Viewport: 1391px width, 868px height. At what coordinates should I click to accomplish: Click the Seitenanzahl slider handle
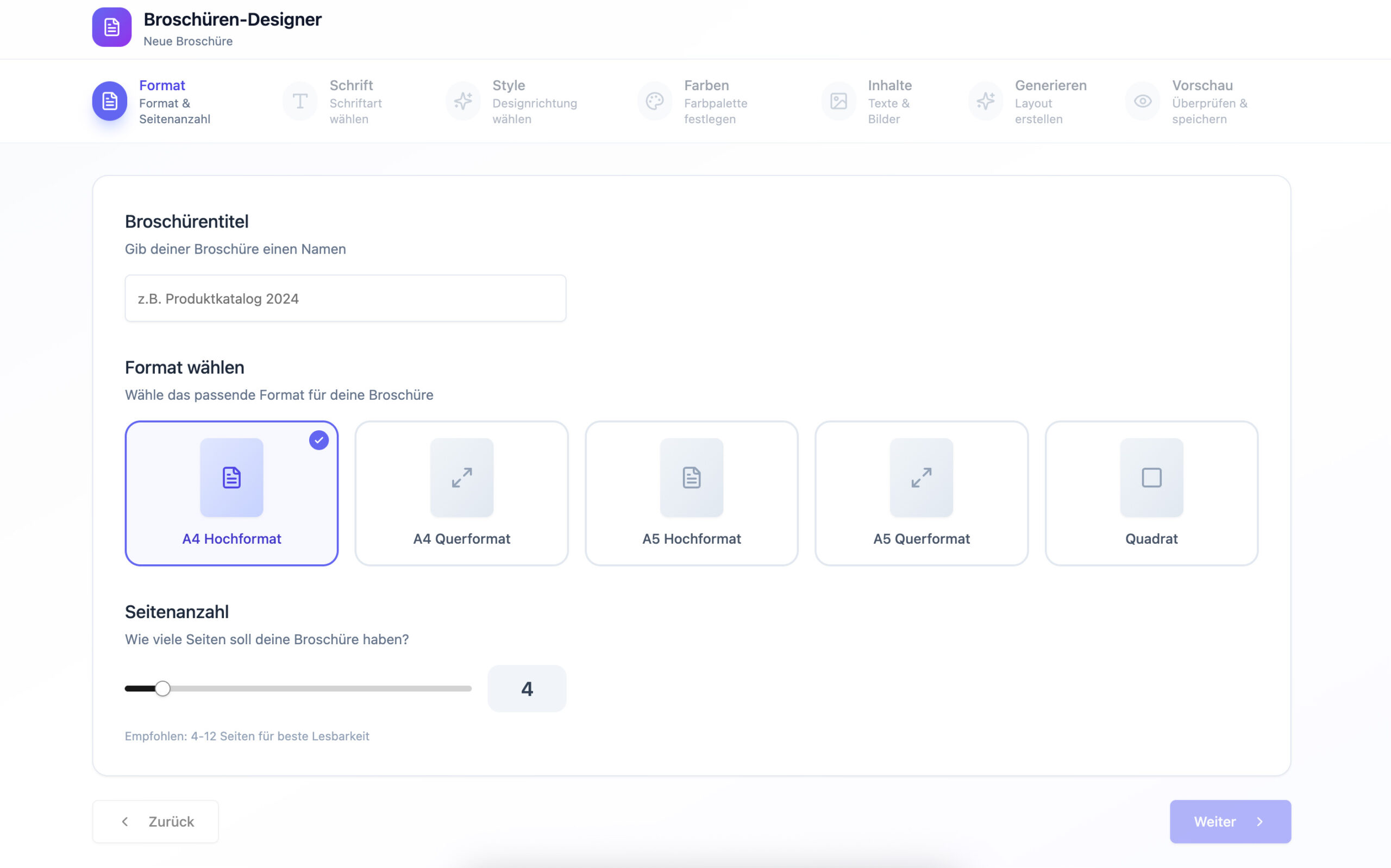click(162, 688)
